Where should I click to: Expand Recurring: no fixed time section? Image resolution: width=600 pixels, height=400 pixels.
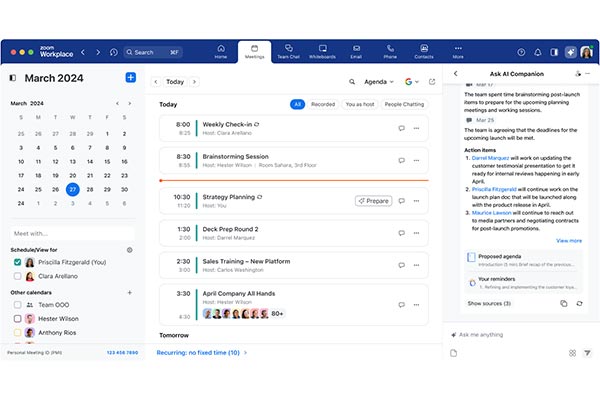(x=202, y=353)
